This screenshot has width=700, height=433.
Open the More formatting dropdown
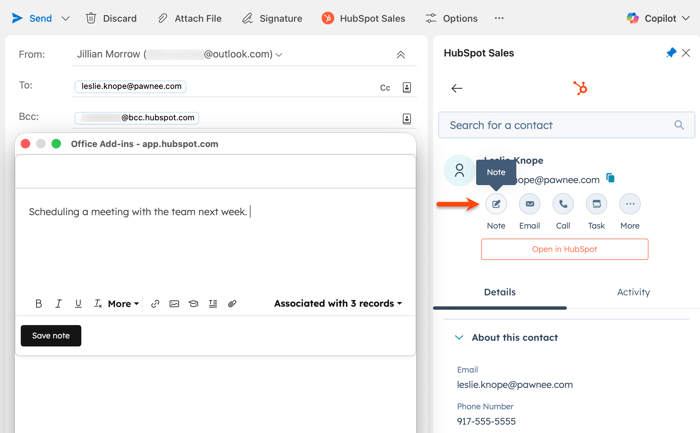123,304
